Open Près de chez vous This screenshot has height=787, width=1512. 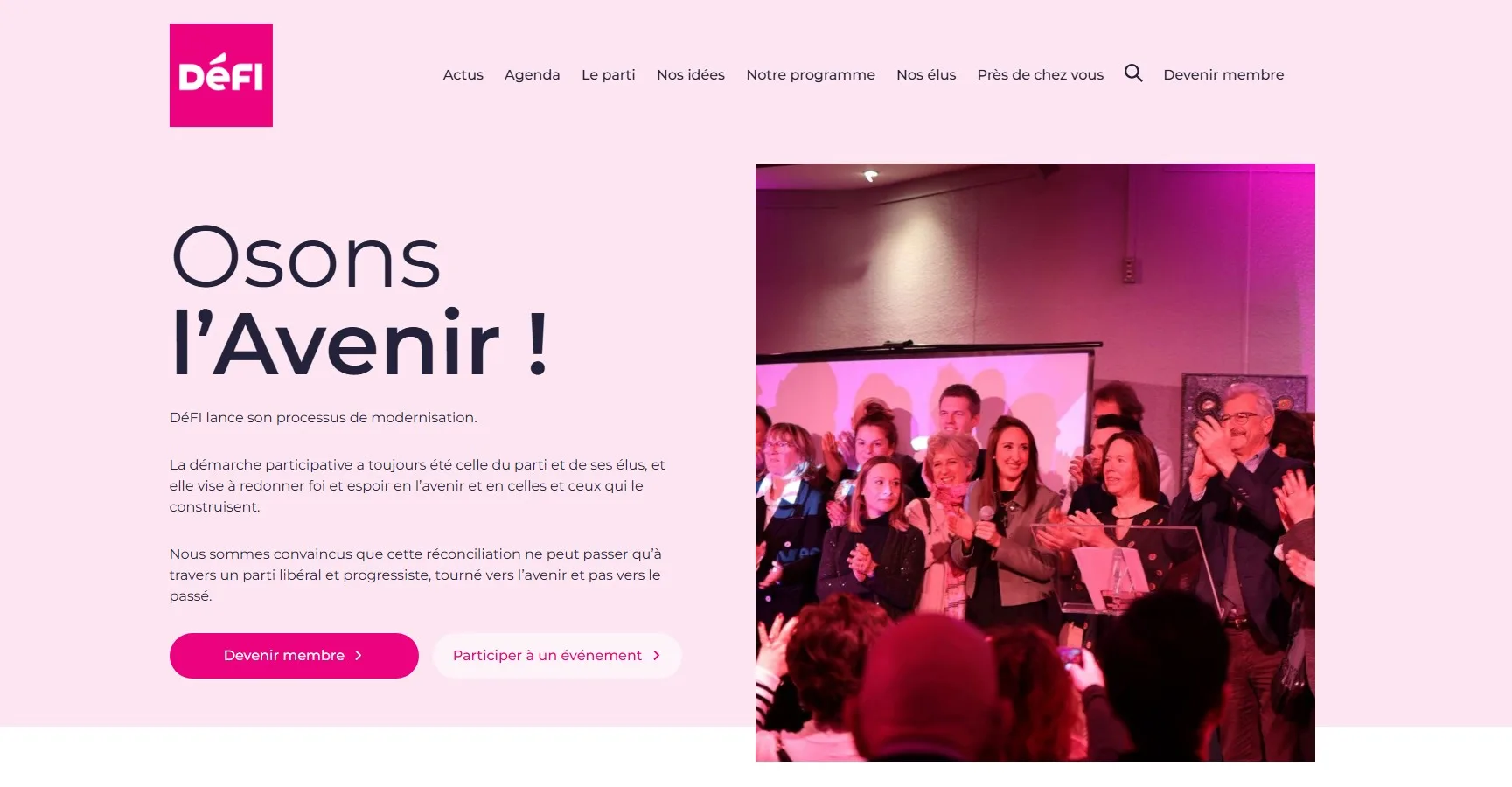[x=1040, y=75]
